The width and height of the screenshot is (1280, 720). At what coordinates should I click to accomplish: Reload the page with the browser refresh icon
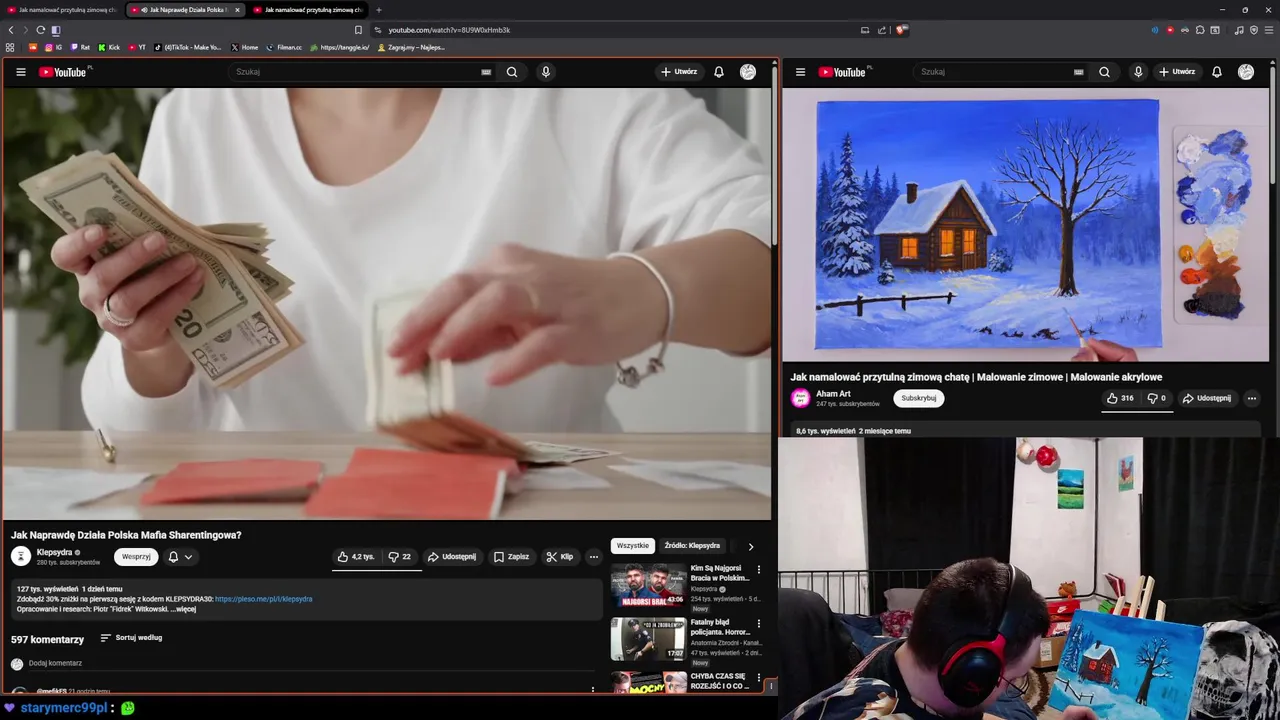pos(40,30)
